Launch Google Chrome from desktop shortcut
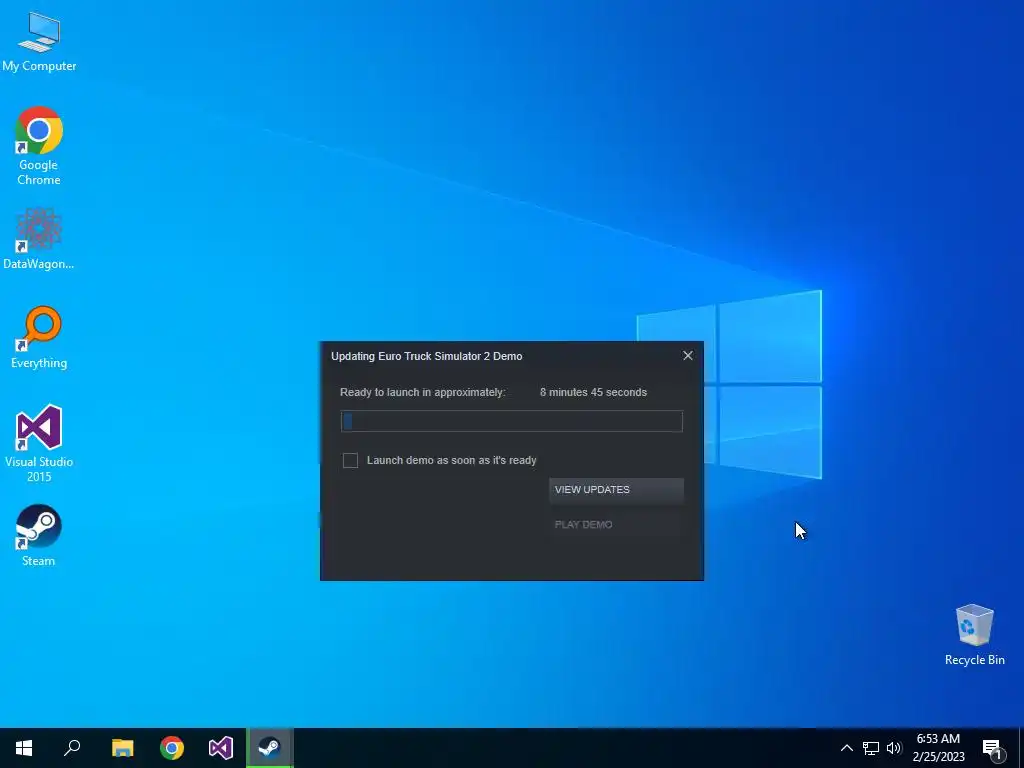Image resolution: width=1024 pixels, height=768 pixels. (x=39, y=145)
